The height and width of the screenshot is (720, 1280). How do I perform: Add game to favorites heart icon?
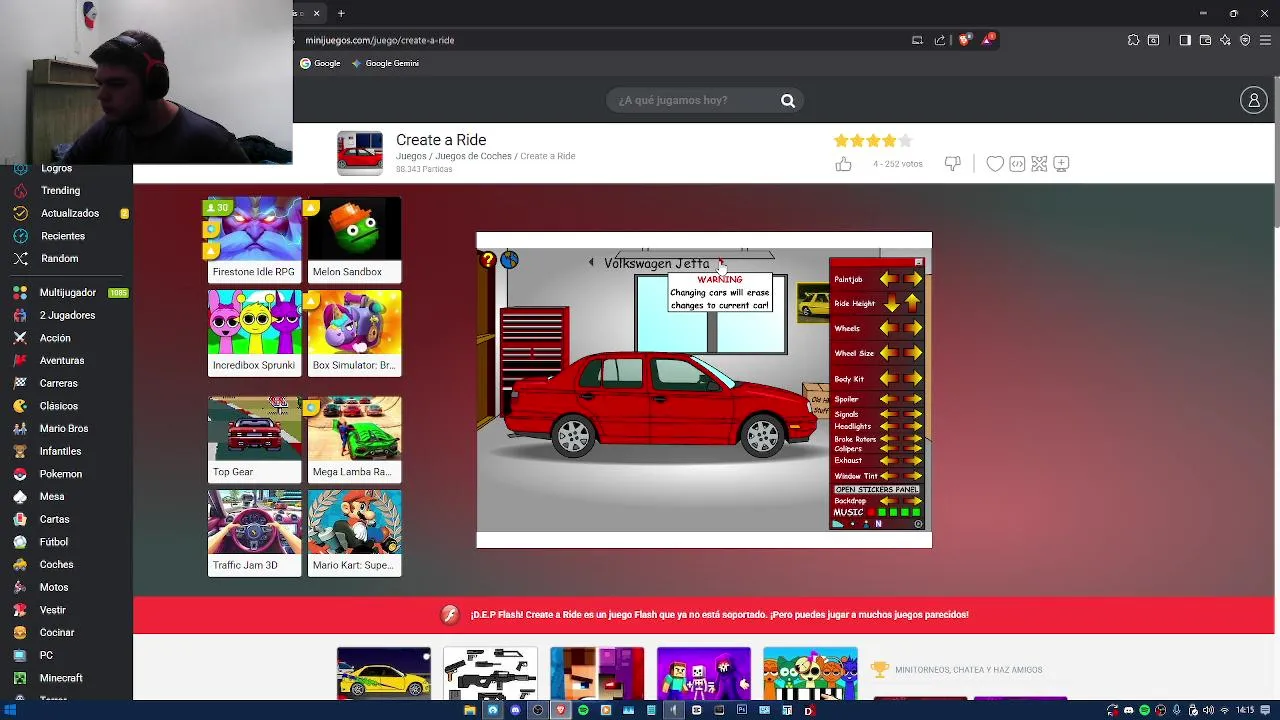point(995,164)
